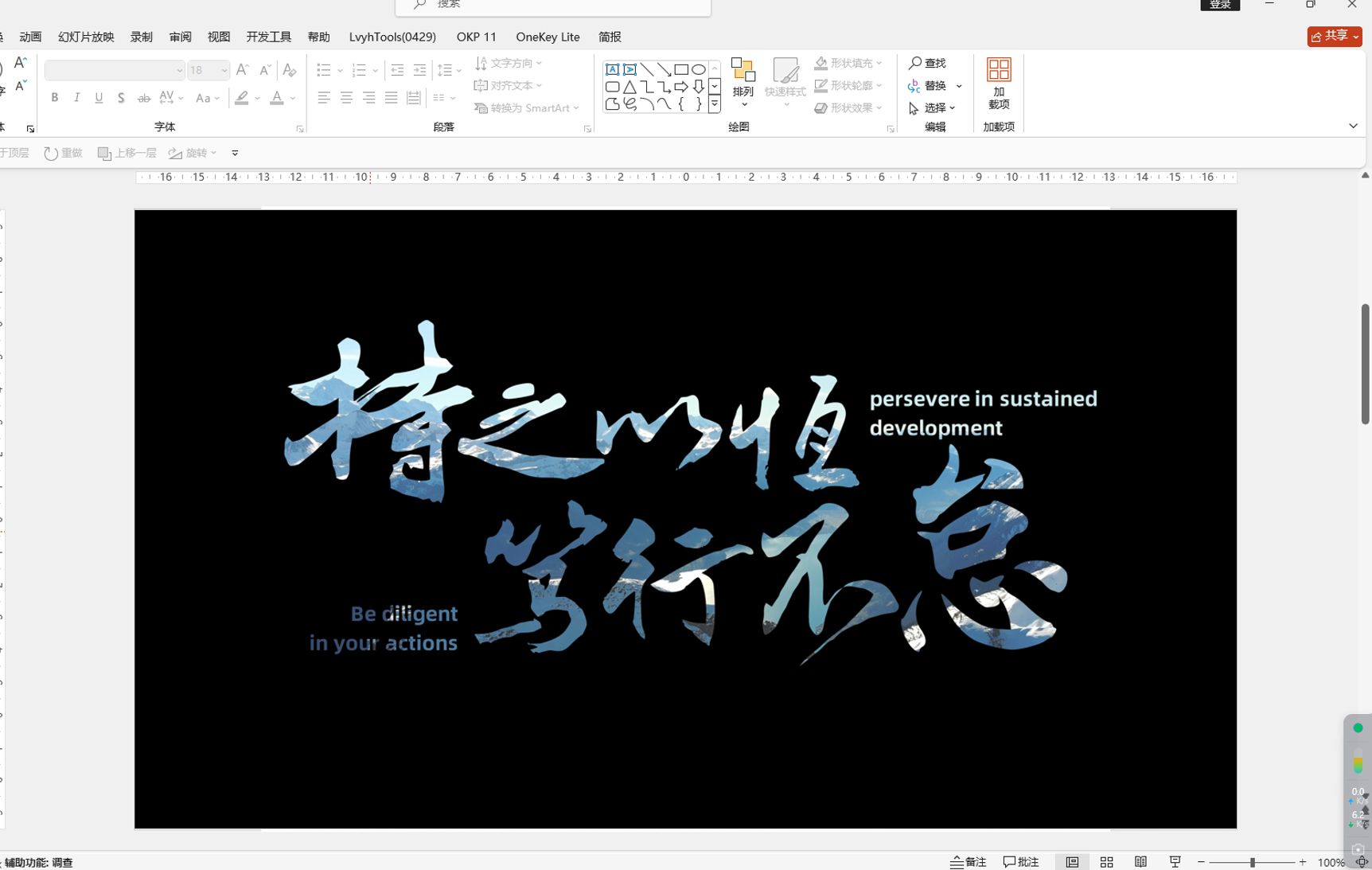Click the 共享 share button

click(x=1335, y=36)
